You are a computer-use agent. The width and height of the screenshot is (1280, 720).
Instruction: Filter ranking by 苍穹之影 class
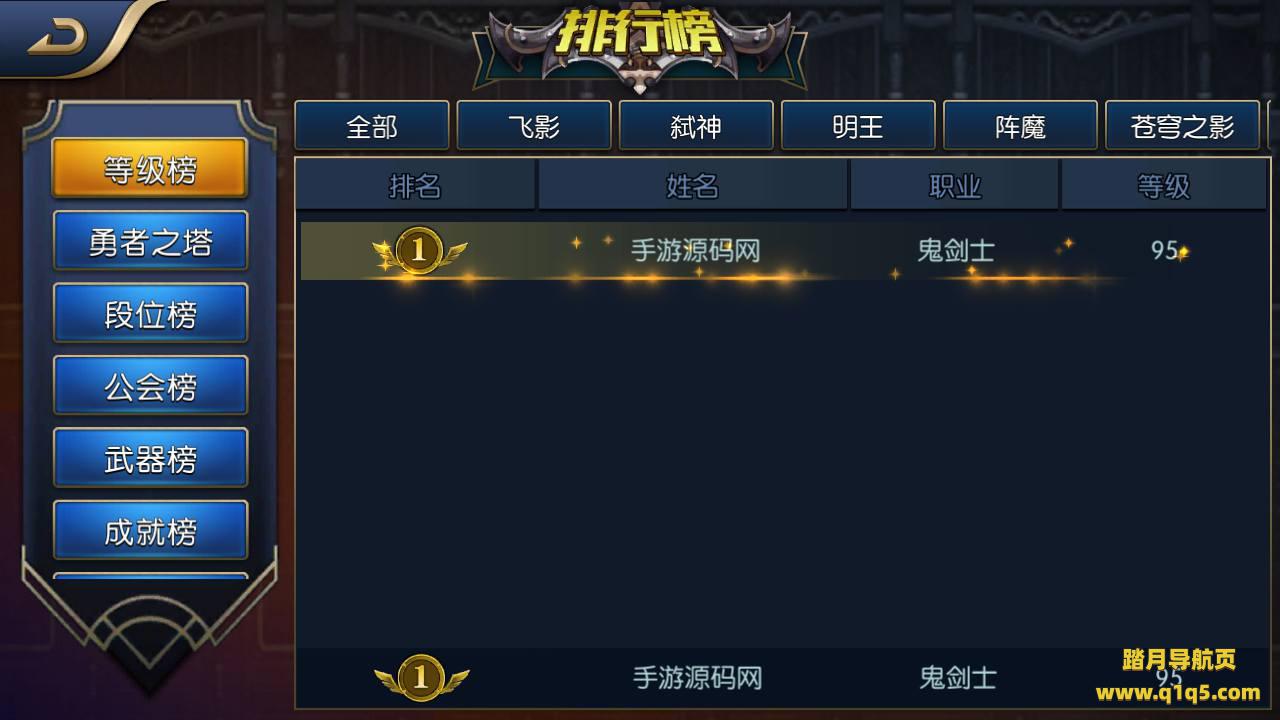1182,126
